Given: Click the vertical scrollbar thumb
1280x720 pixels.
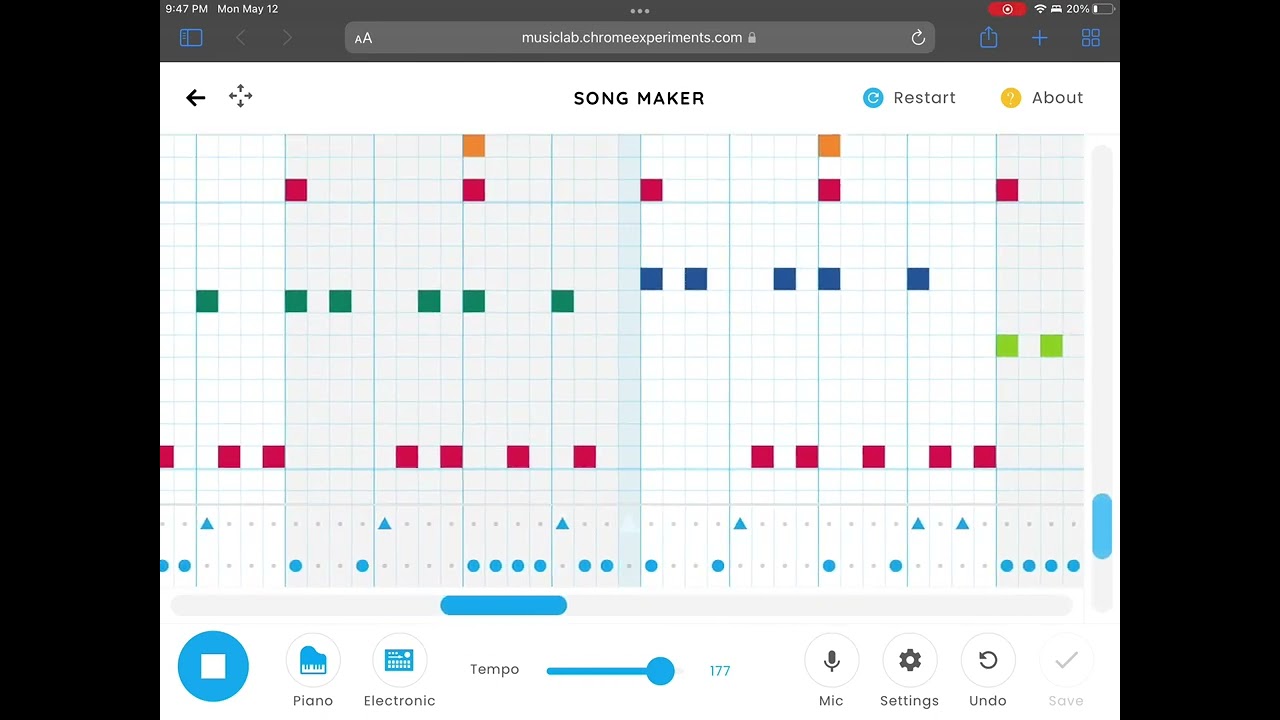Looking at the screenshot, I should (1101, 526).
